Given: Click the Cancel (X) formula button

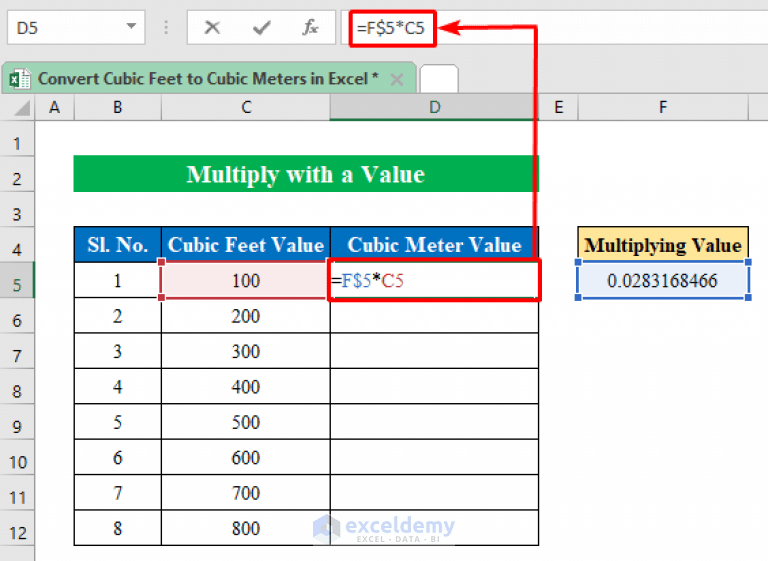Looking at the screenshot, I should [212, 28].
